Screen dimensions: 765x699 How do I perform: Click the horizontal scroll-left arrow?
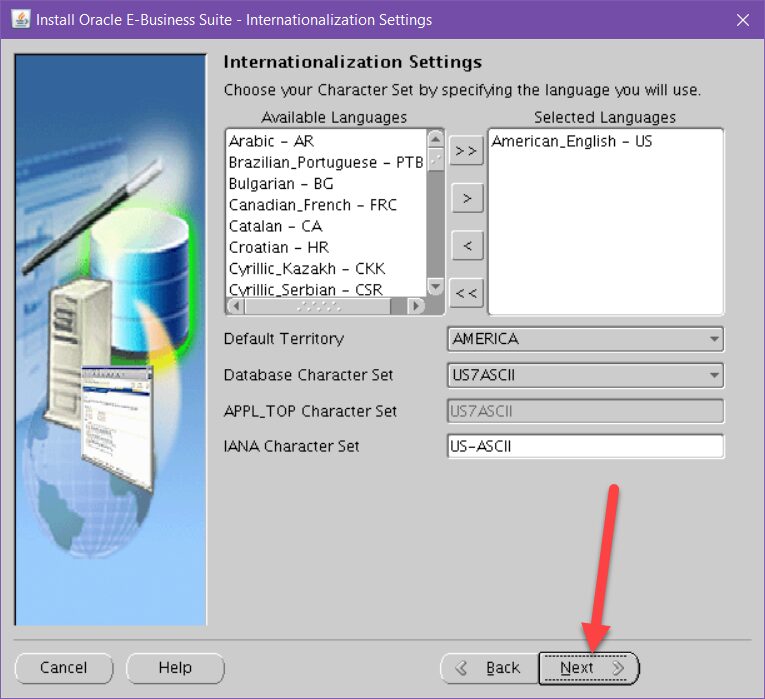236,306
